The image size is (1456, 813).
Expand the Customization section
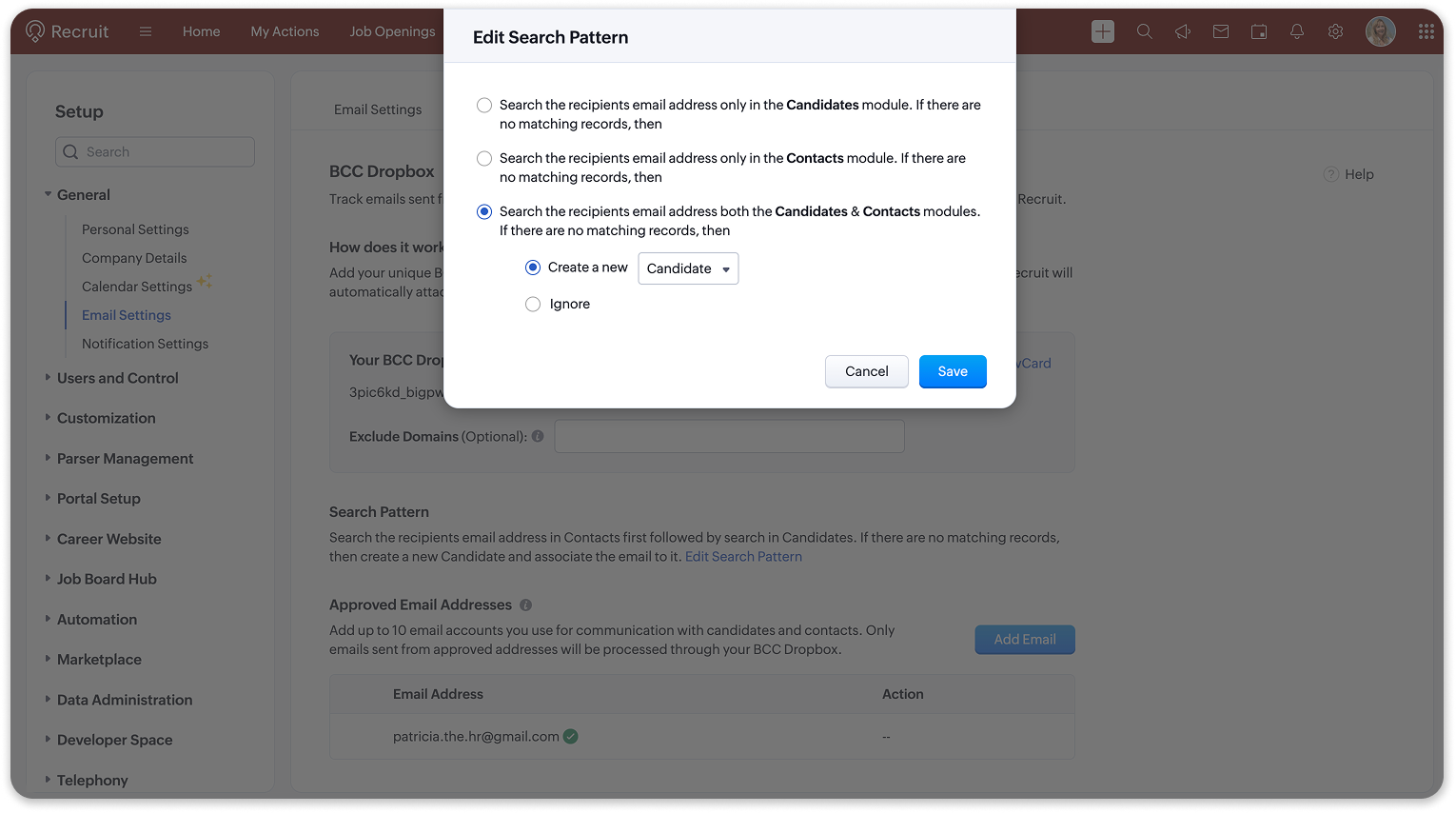[106, 418]
